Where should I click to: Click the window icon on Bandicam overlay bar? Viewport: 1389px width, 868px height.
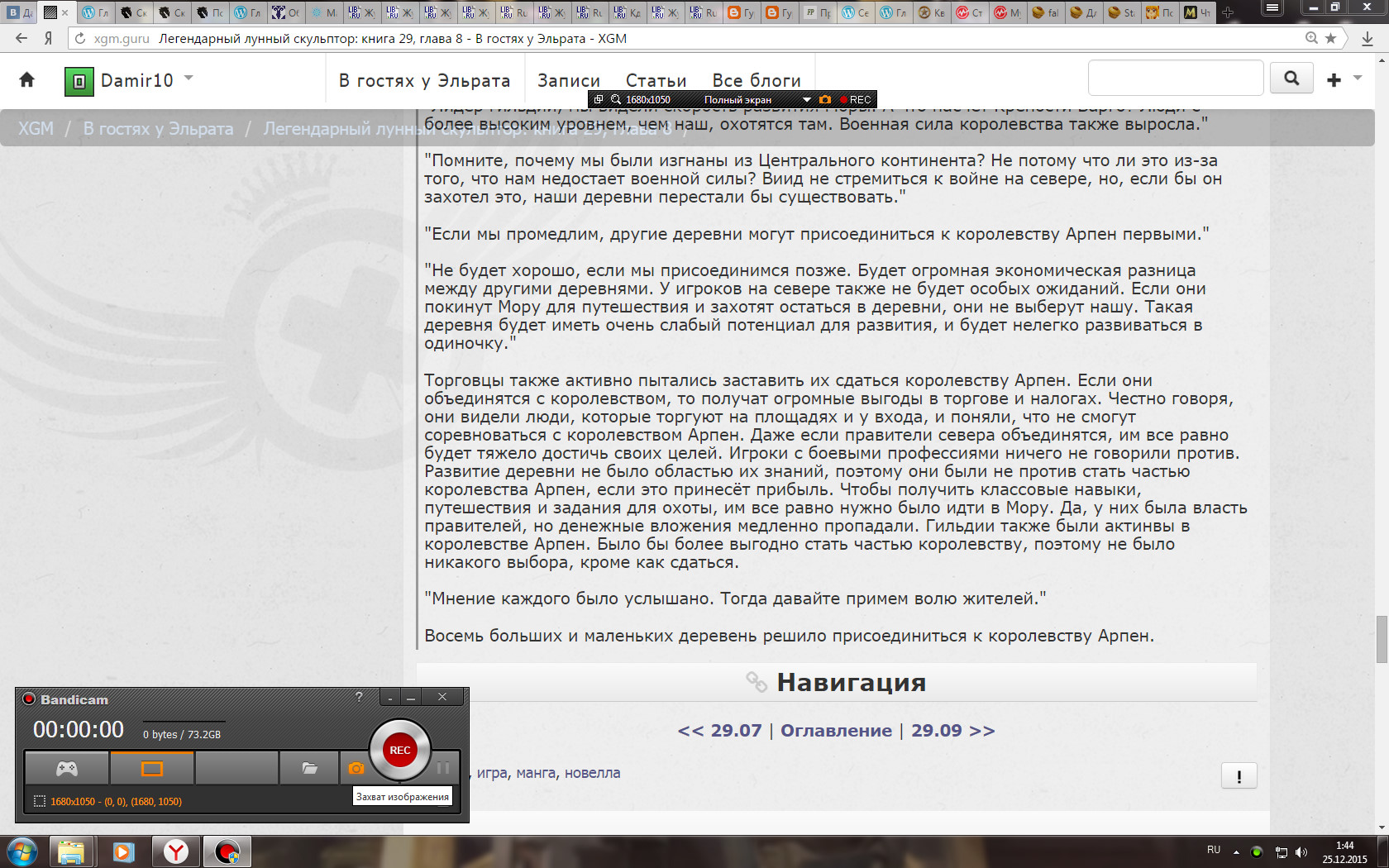tap(599, 99)
